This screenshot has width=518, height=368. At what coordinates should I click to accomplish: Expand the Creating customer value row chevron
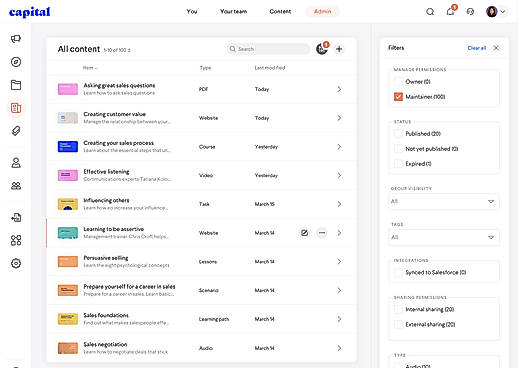[339, 118]
